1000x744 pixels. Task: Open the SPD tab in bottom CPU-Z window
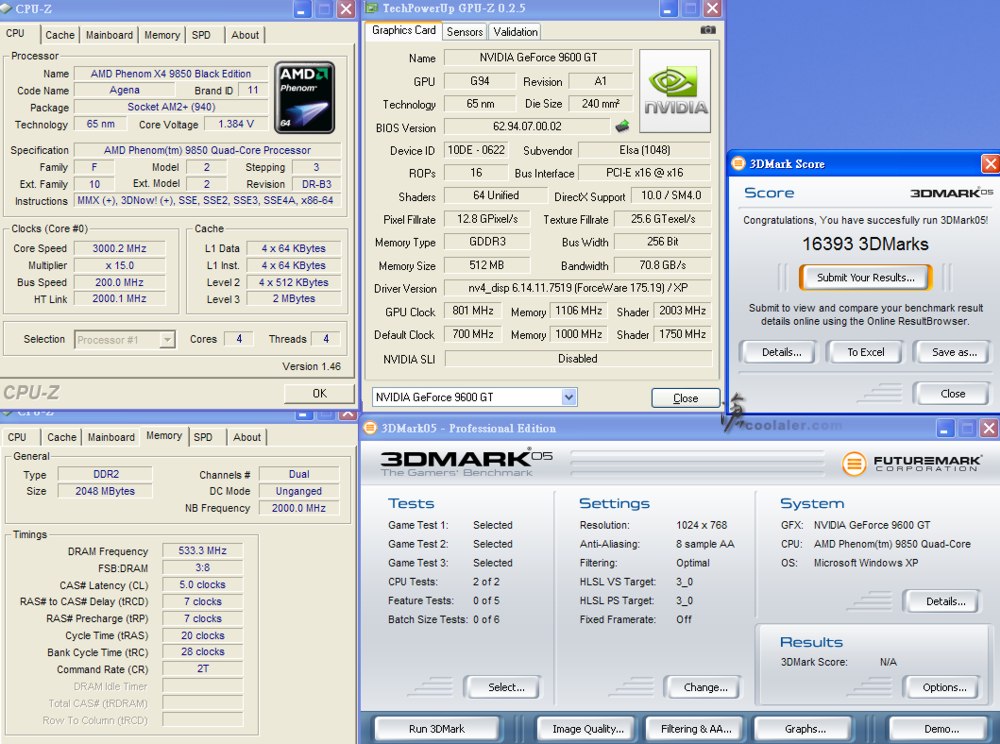pos(203,437)
